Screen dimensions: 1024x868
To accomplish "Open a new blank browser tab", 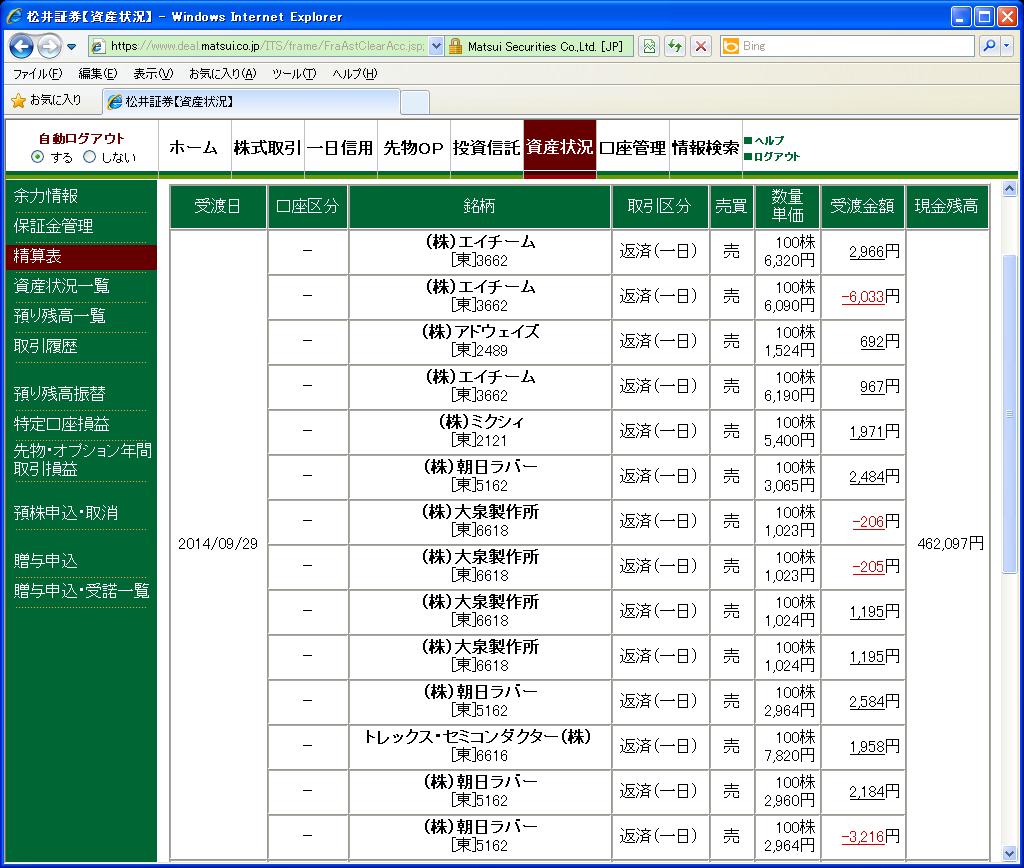I will (x=415, y=103).
